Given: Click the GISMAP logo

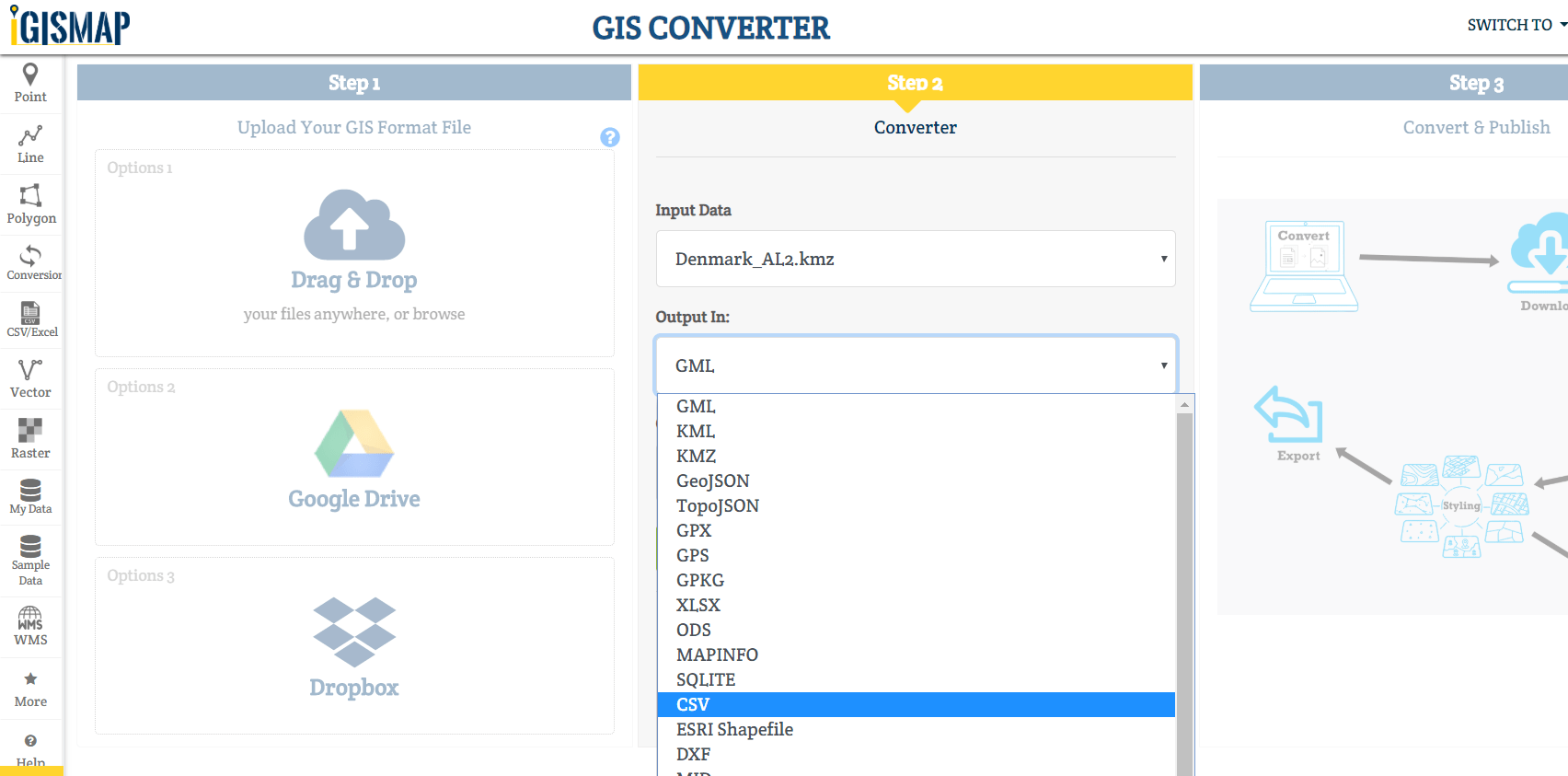Looking at the screenshot, I should (x=71, y=27).
